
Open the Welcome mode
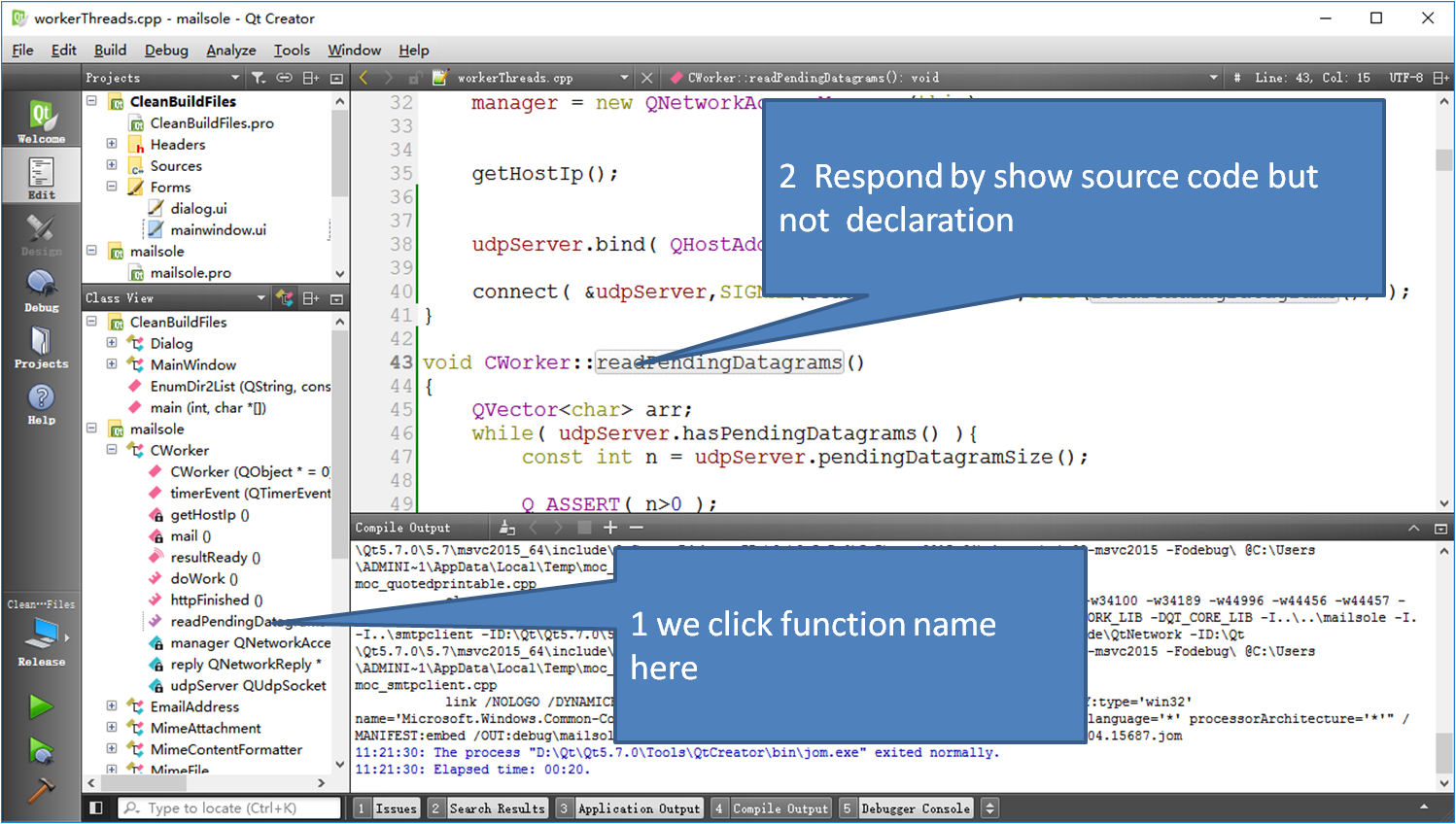[x=41, y=121]
